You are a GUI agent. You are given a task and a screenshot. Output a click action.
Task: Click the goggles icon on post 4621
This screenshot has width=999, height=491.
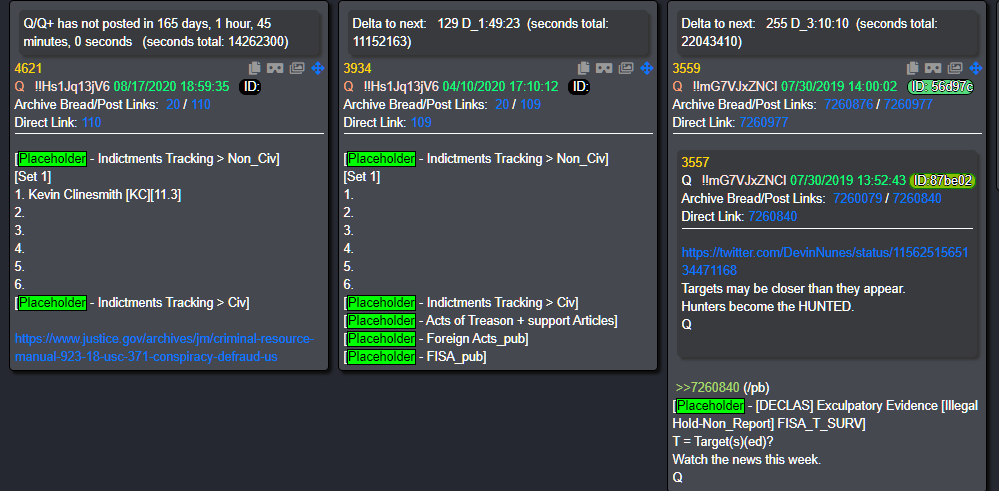click(x=275, y=68)
